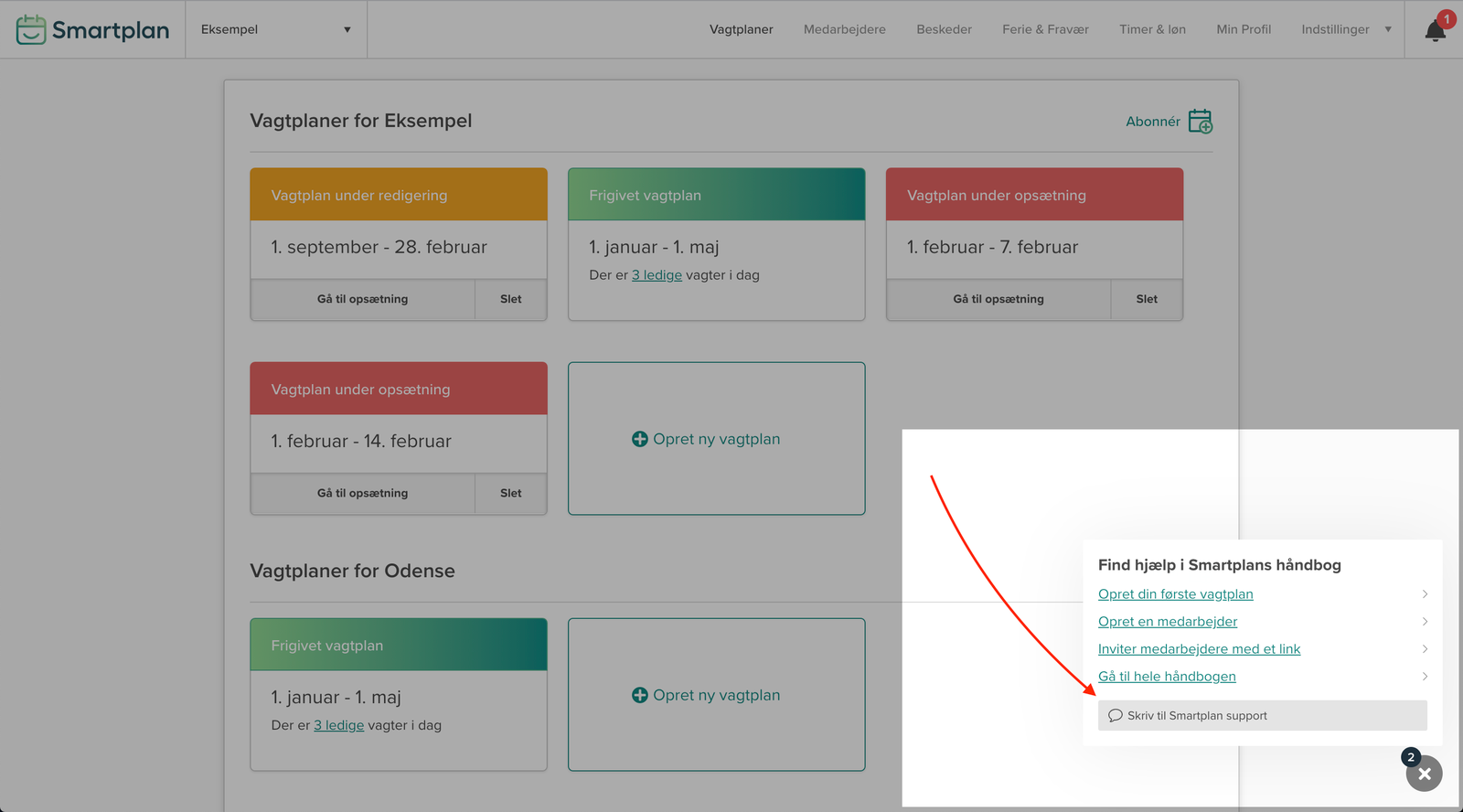Open the Odense Frigivet vagtplan card

tap(398, 695)
